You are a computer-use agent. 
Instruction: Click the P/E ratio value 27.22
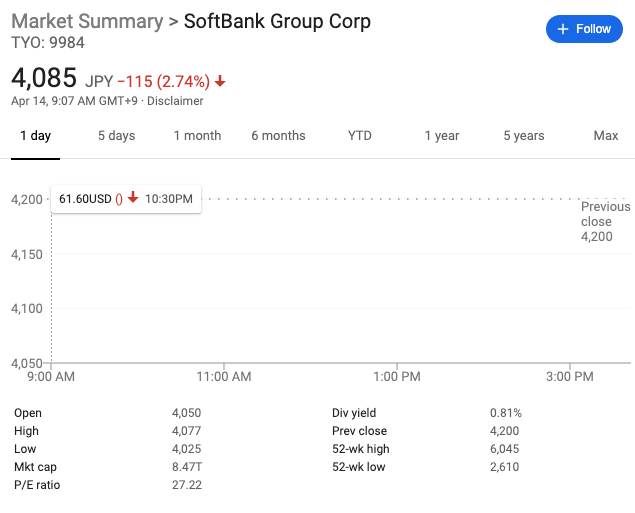pyautogui.click(x=187, y=485)
